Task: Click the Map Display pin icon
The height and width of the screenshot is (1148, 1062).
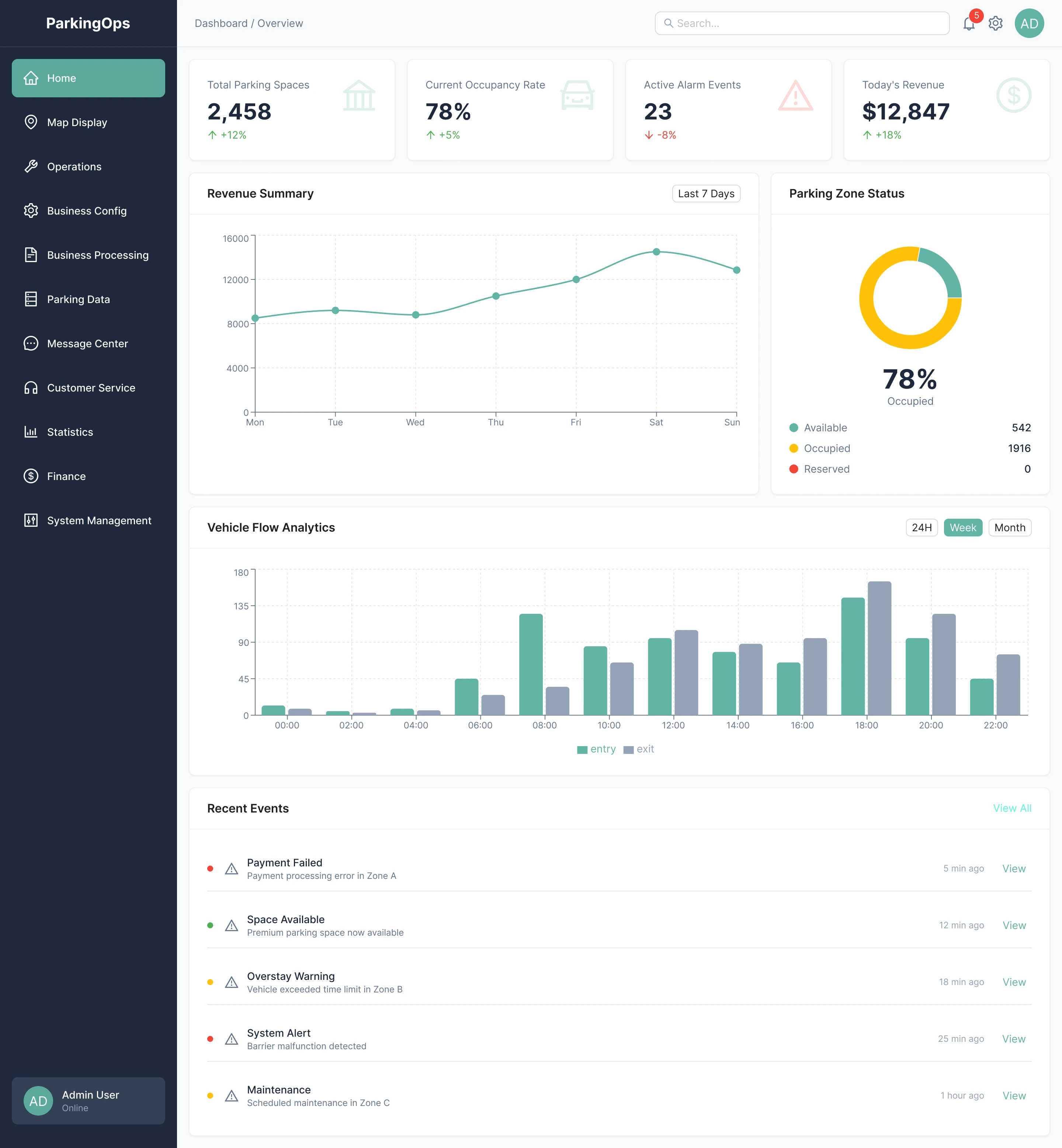Action: (x=31, y=122)
